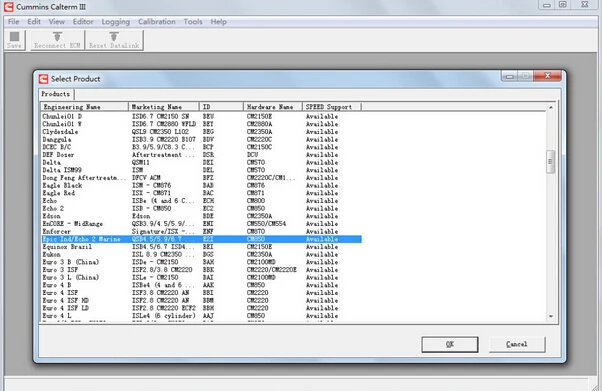Click the list's scroll up arrow

[551, 107]
